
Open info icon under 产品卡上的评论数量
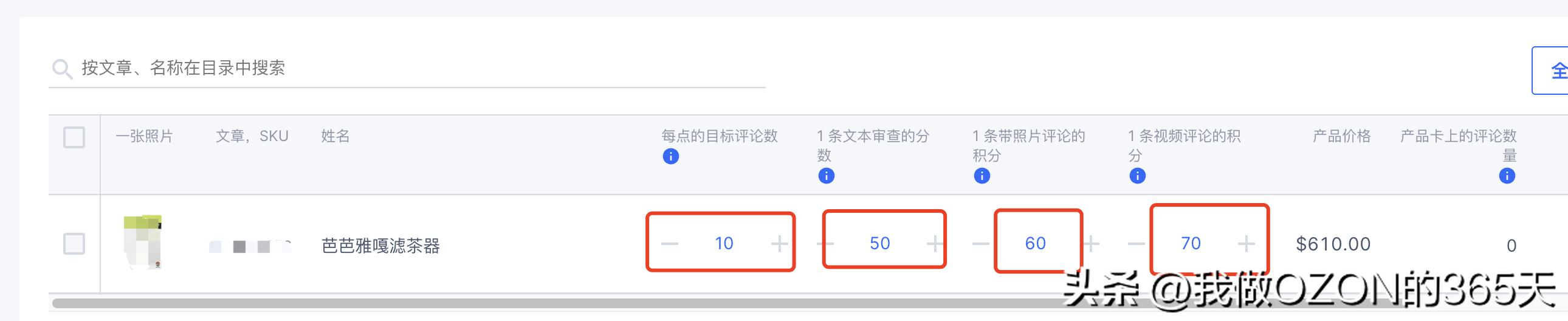tap(1507, 176)
